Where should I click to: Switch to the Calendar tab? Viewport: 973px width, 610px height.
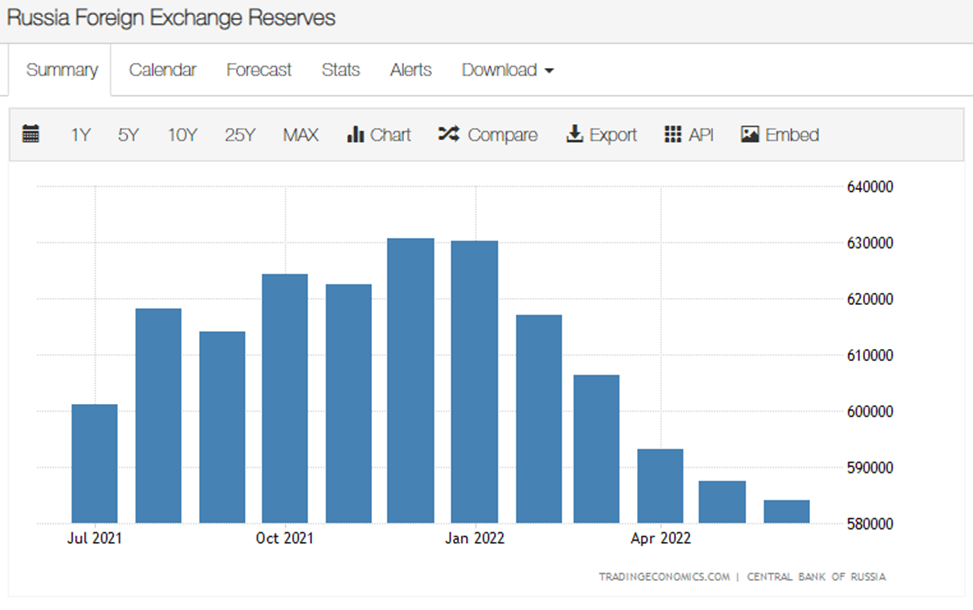click(x=163, y=70)
